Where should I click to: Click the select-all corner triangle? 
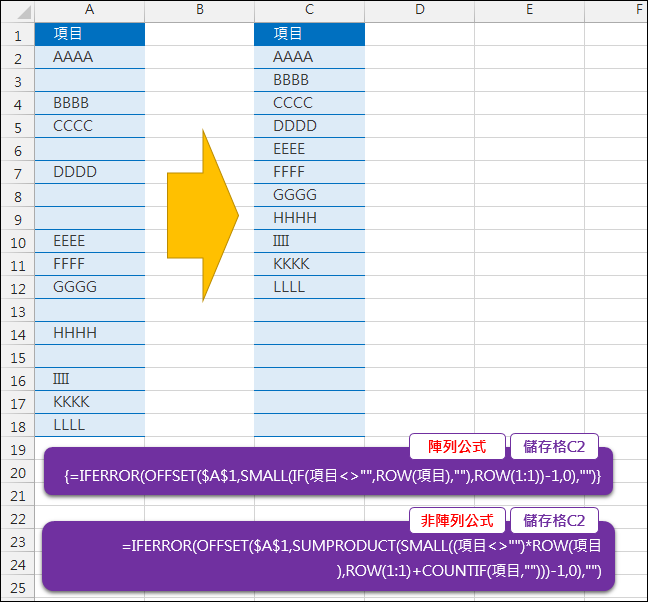[24, 12]
